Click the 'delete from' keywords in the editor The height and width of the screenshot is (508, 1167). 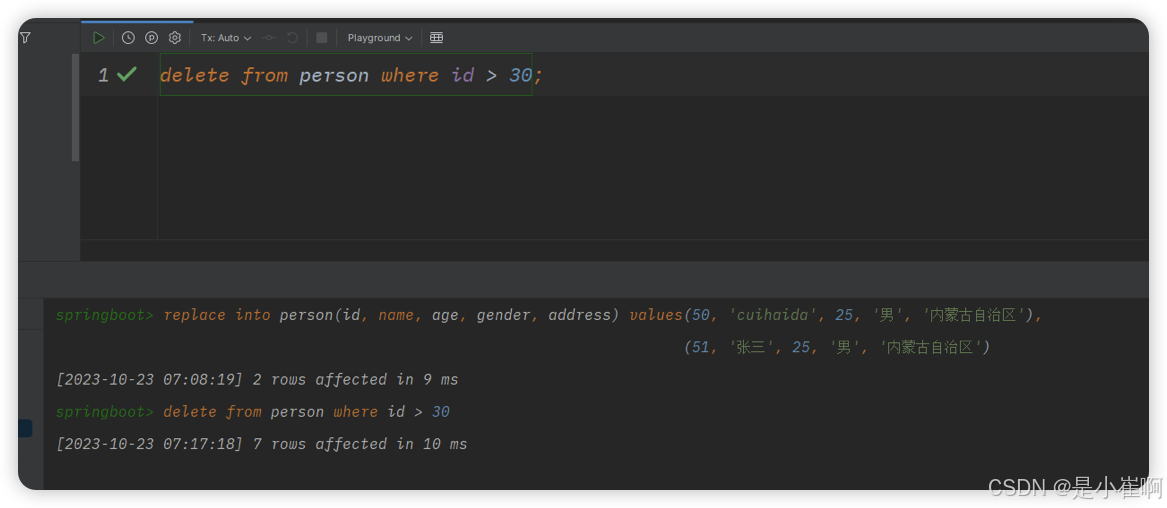(x=224, y=75)
